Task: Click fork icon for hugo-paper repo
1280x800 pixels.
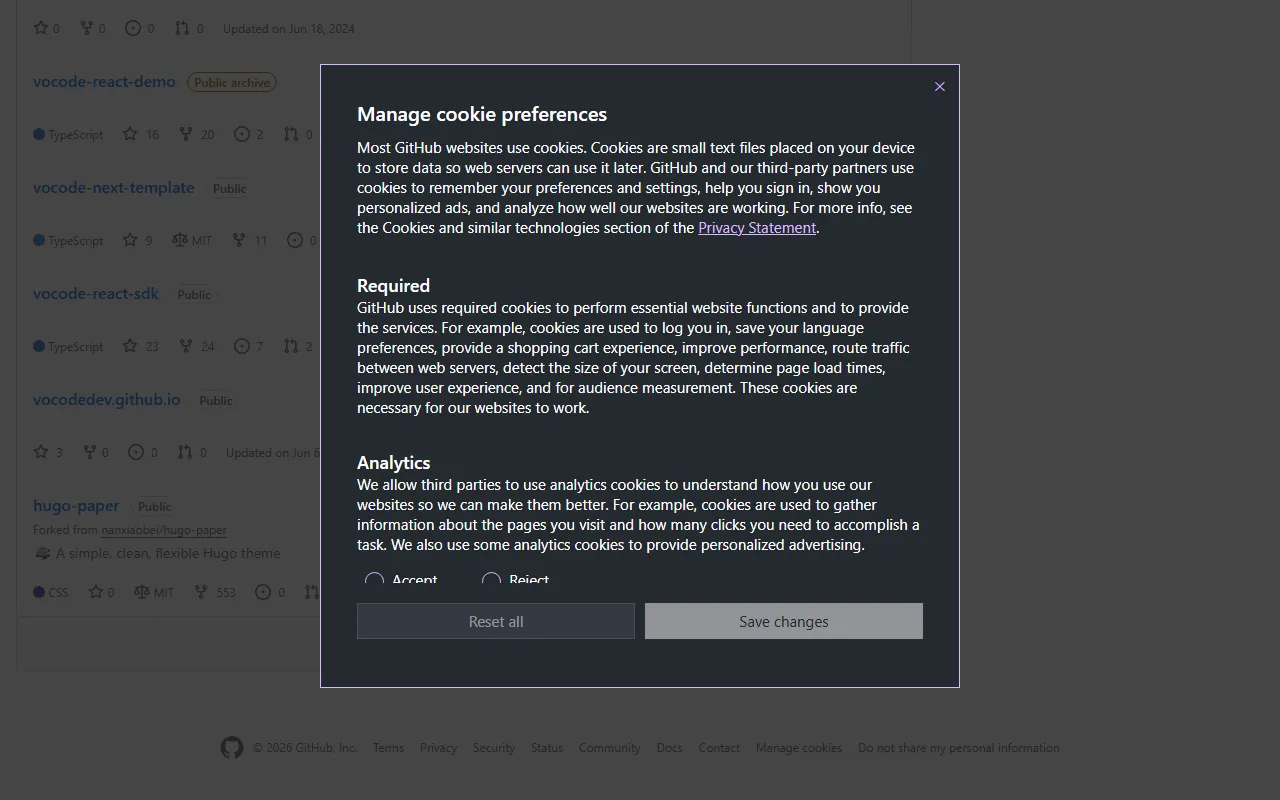Action: 201,592
